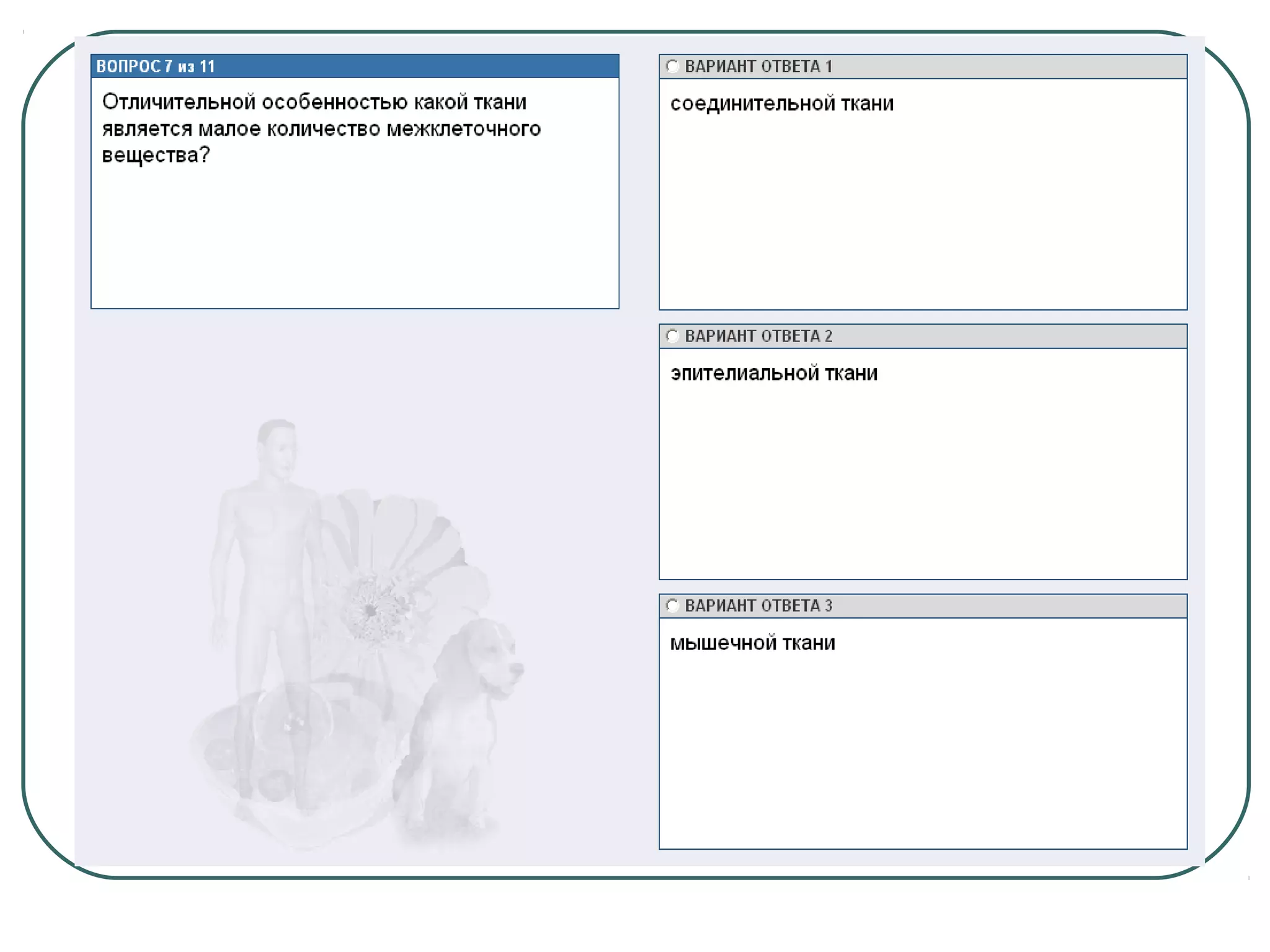1270x952 pixels.
Task: Click the 'ВОПРОС 7 из 11' question header
Action: coord(156,66)
